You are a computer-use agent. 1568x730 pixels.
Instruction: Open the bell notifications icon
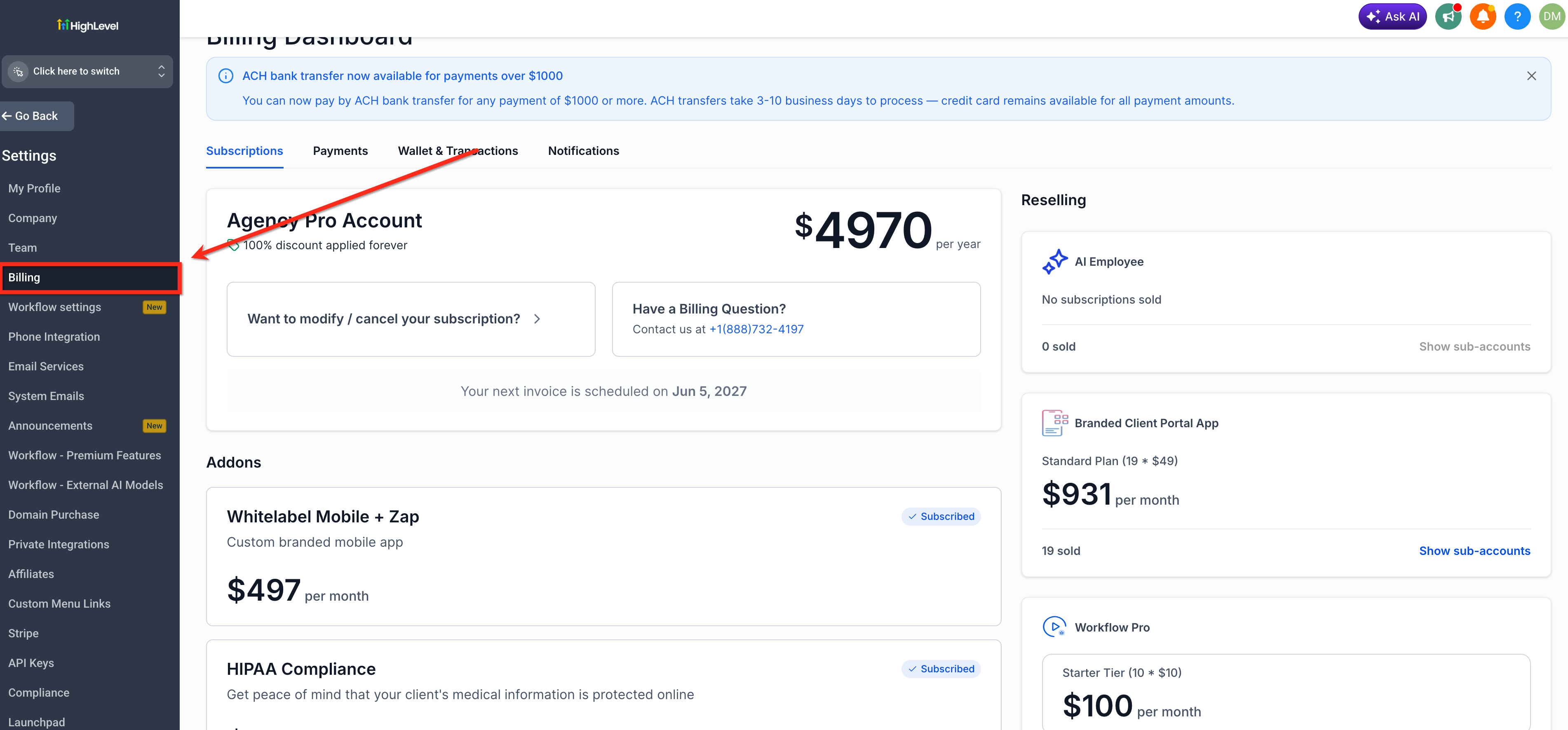pyautogui.click(x=1483, y=16)
